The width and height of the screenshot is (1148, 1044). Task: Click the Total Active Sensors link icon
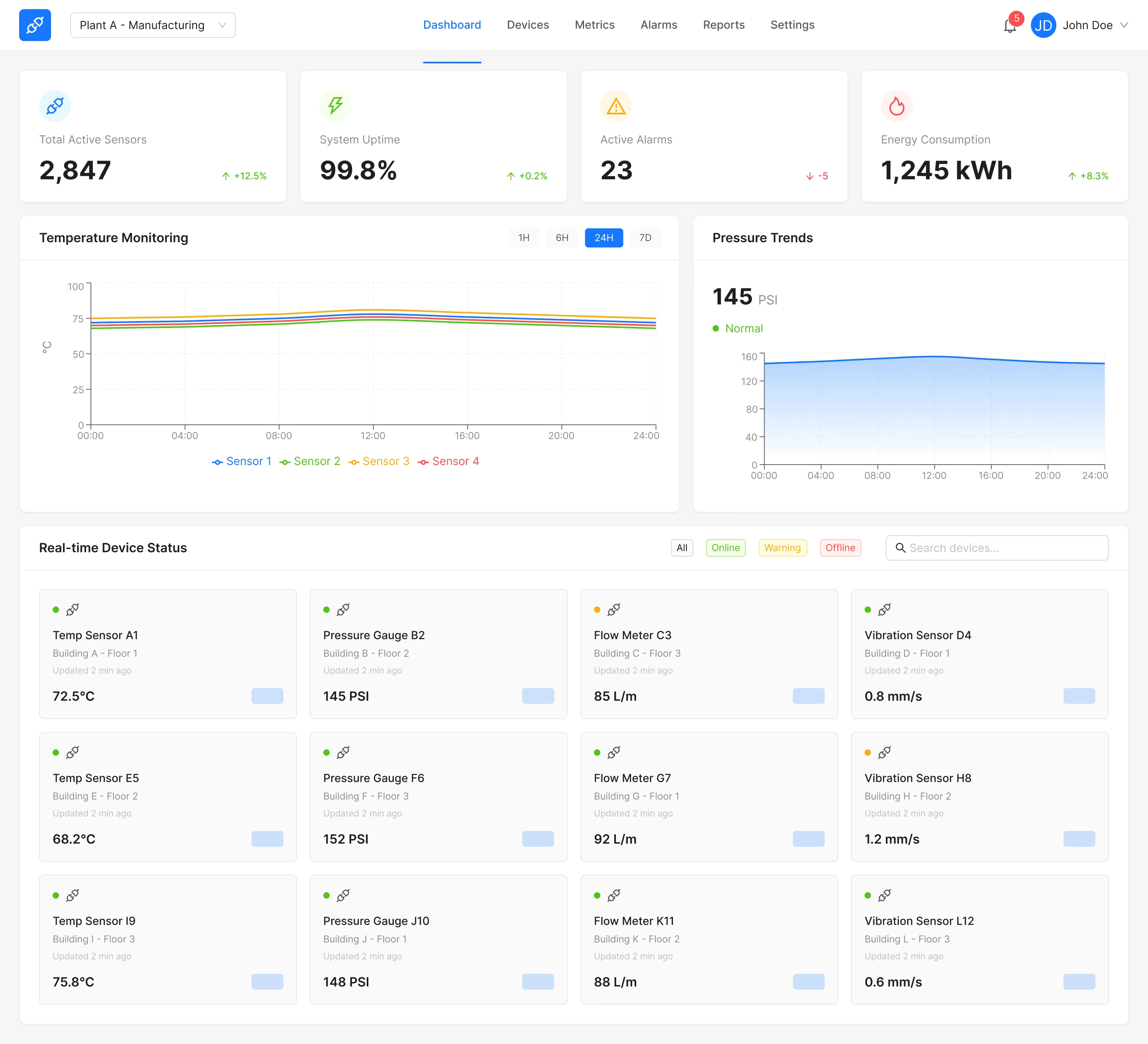[x=55, y=106]
